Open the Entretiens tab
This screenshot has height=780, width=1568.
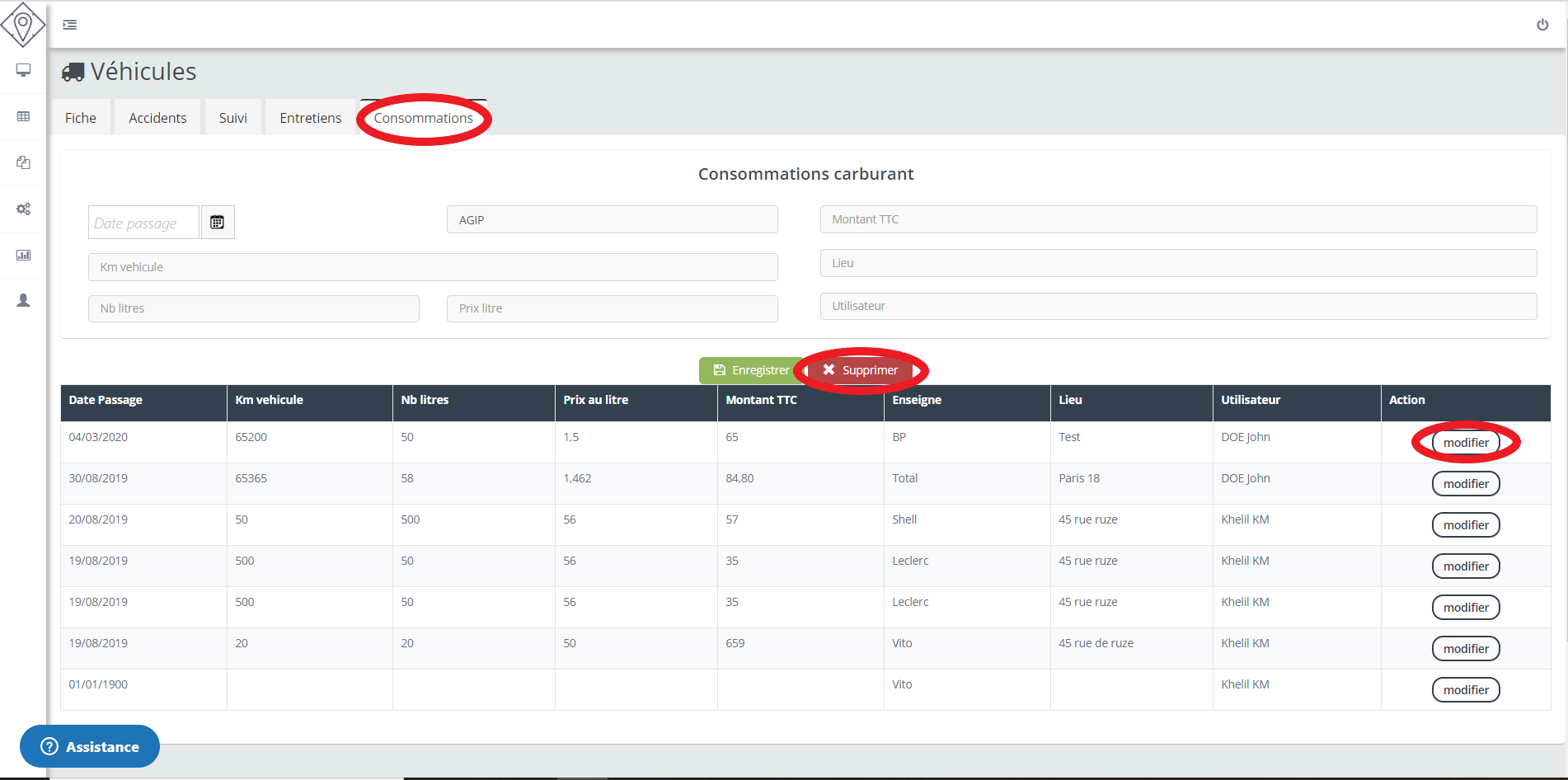click(310, 118)
